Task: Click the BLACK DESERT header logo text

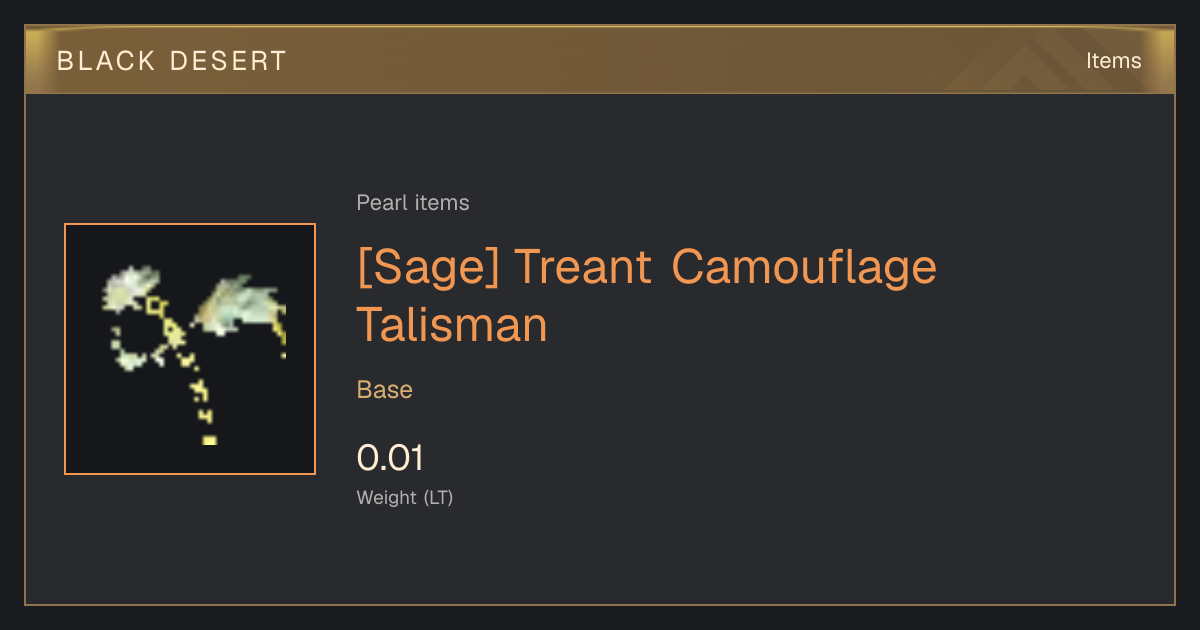Action: [171, 61]
